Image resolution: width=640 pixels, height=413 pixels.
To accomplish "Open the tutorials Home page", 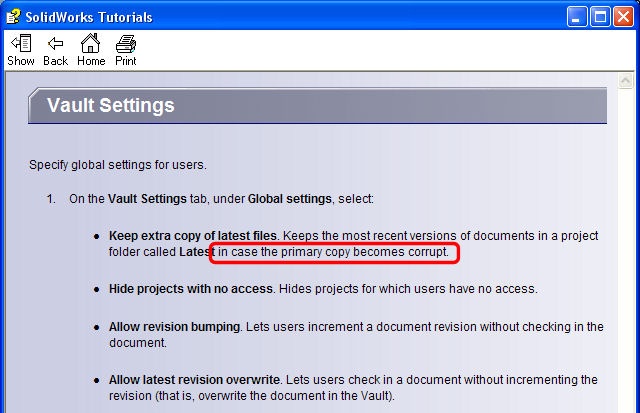I will click(x=91, y=50).
